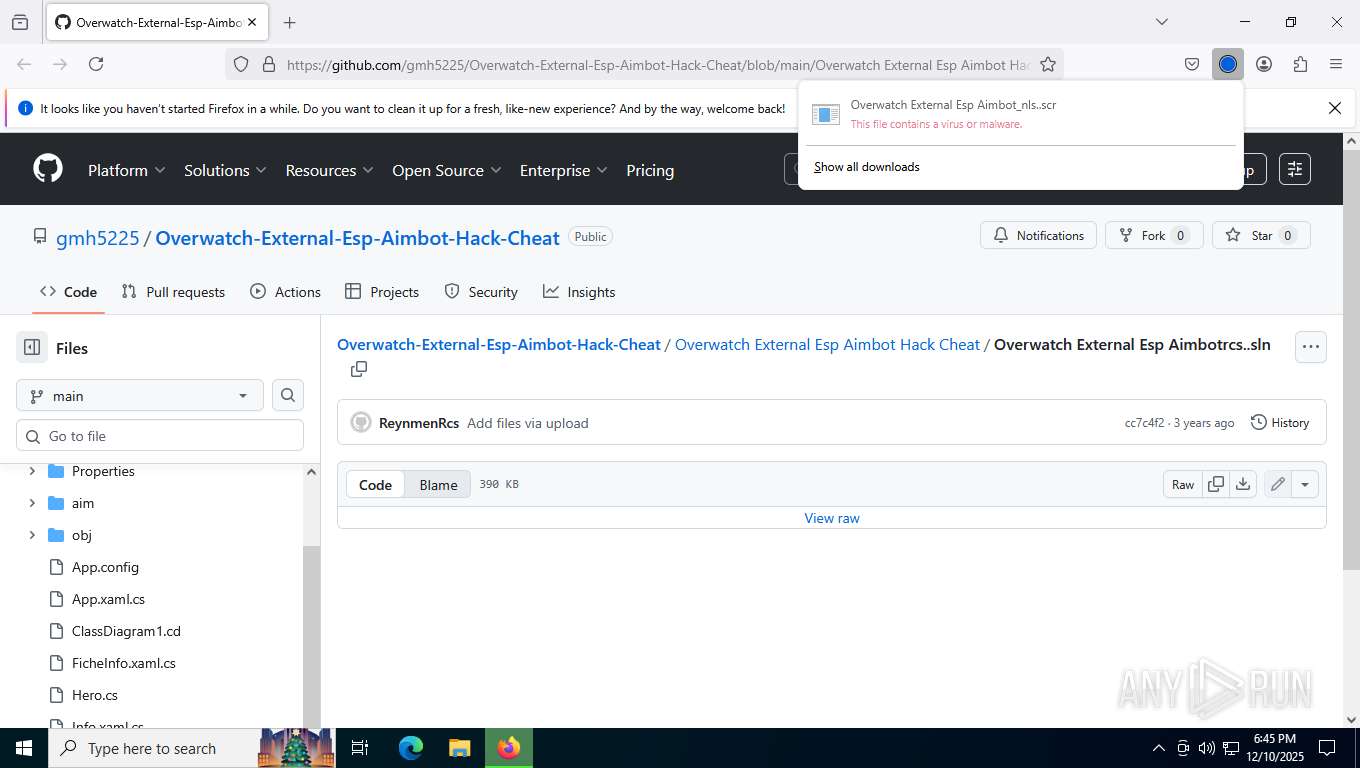
Task: Fork this repository
Action: [1154, 235]
